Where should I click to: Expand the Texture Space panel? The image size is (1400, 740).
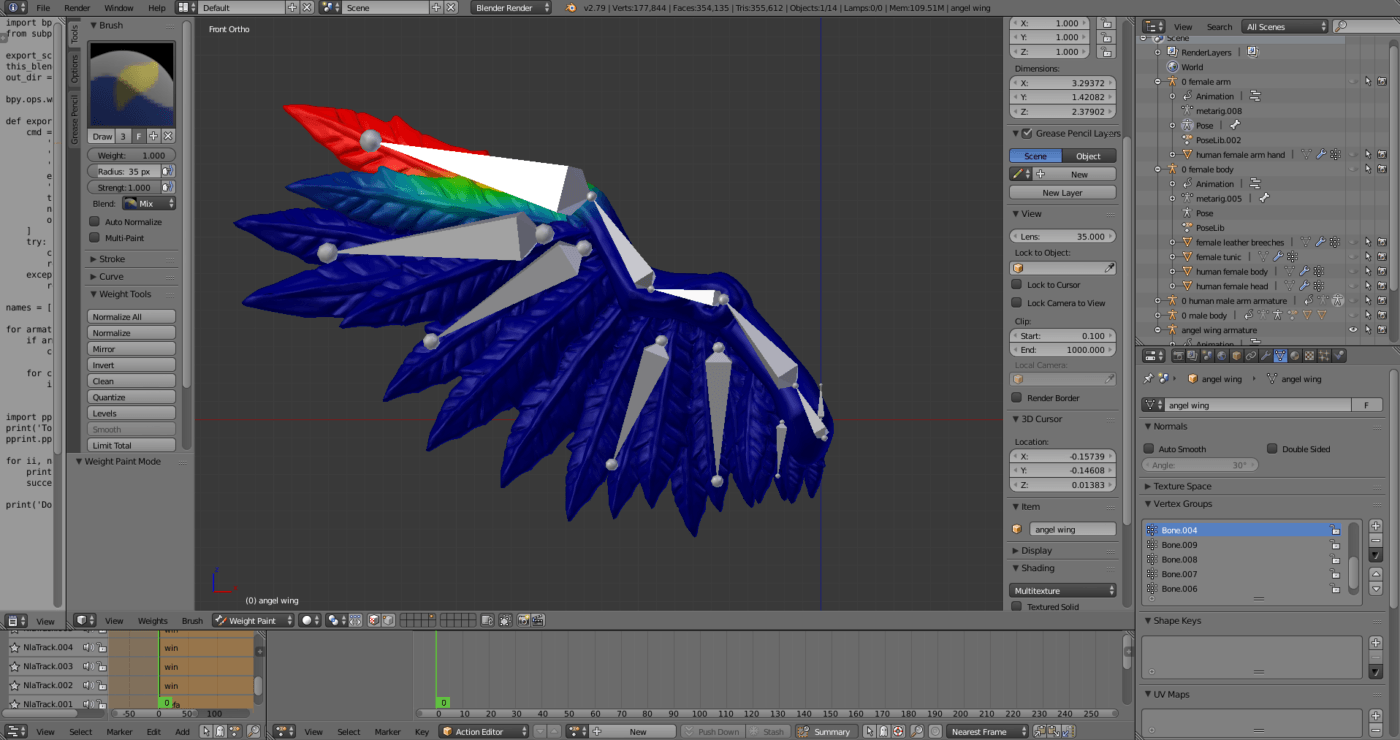(1182, 486)
